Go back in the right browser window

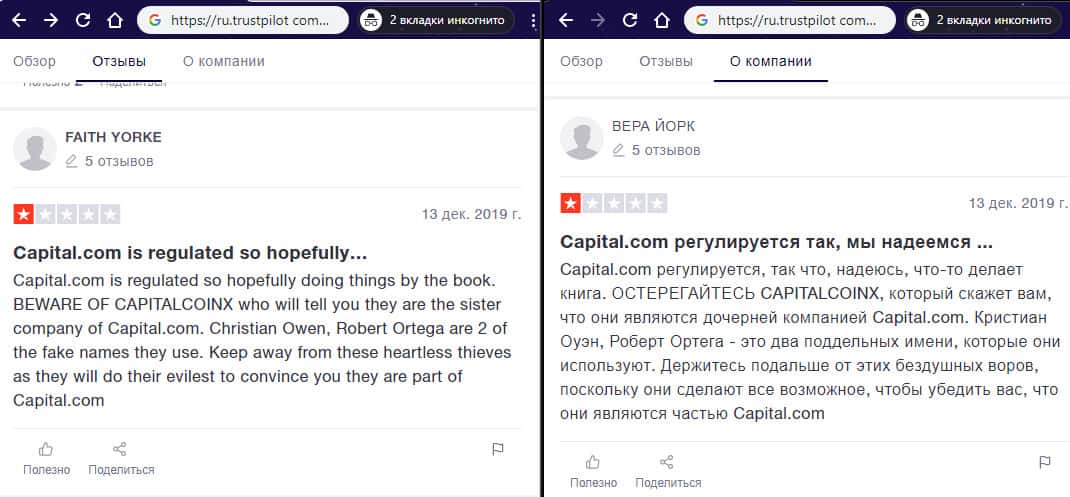[x=565, y=20]
